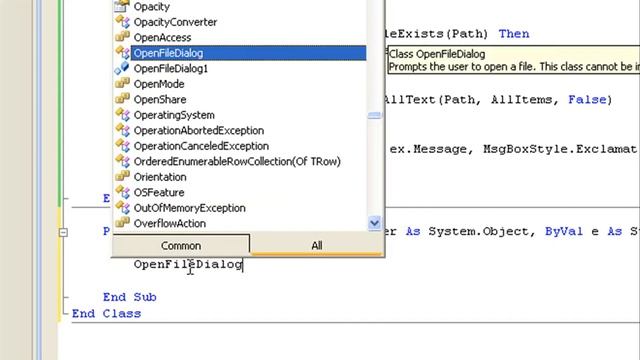
Task: Click the class icon beside OperationCanceledException
Action: coord(122,146)
